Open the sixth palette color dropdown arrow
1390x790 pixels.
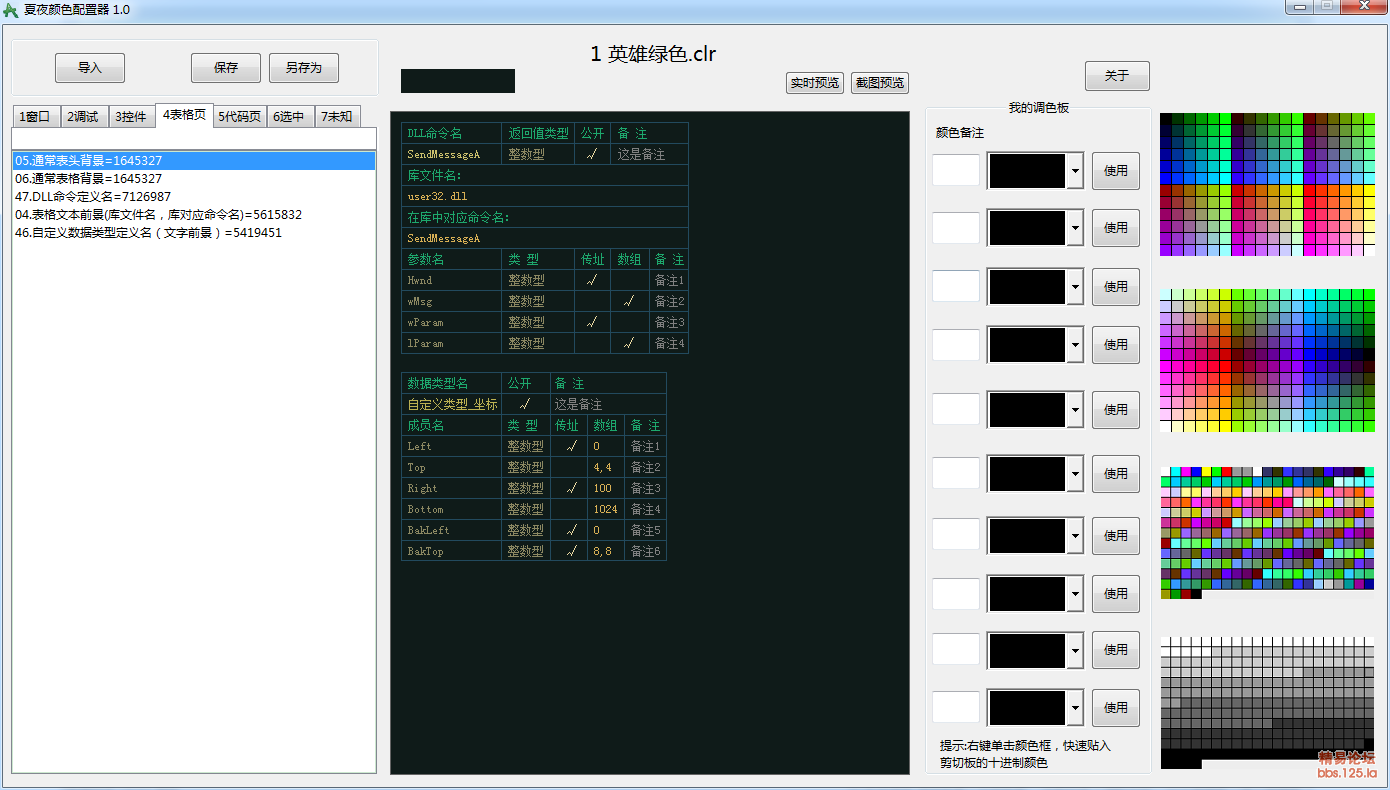(x=1075, y=474)
